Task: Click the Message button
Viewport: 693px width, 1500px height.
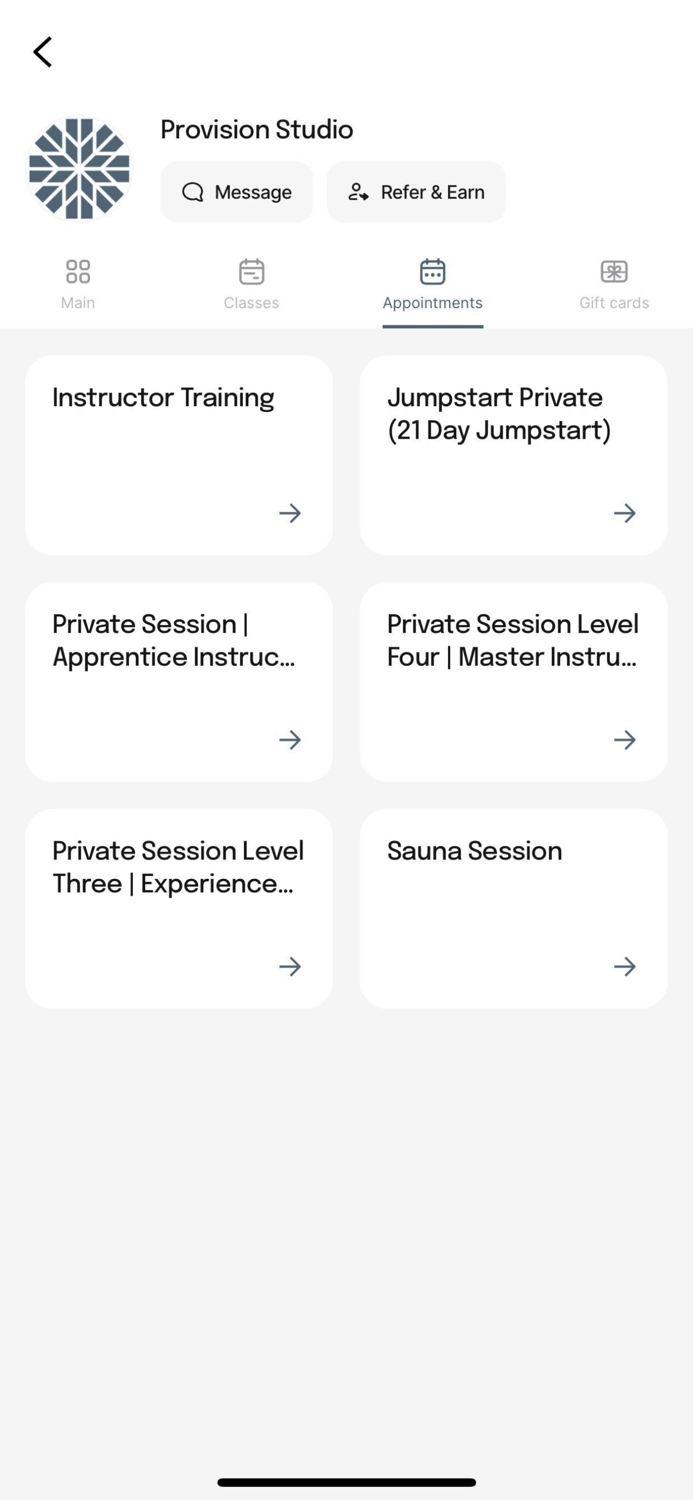Action: click(236, 191)
